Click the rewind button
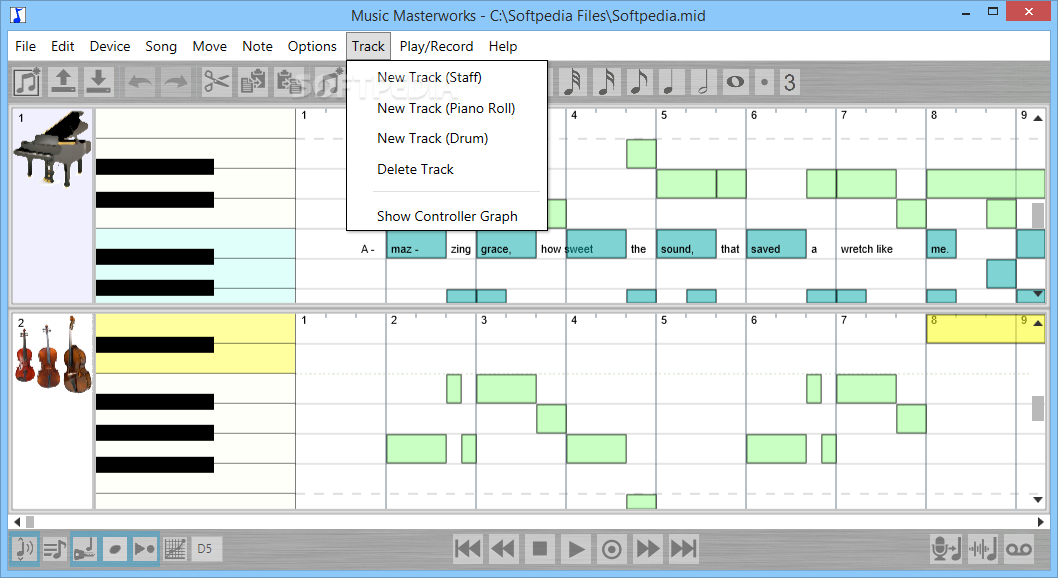The height and width of the screenshot is (578, 1058). click(503, 549)
